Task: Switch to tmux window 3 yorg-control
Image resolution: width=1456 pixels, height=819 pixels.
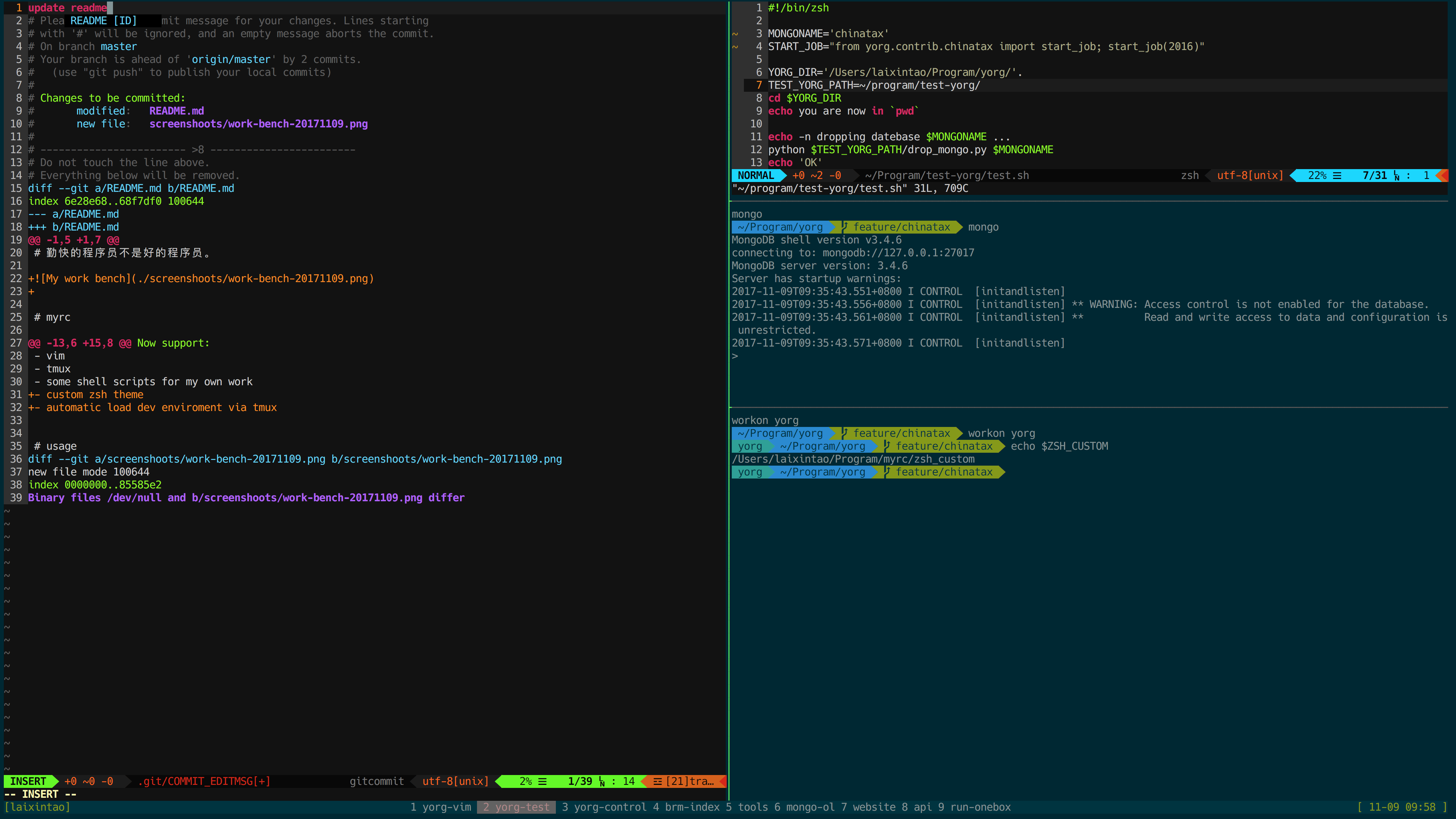Action: coord(604,807)
